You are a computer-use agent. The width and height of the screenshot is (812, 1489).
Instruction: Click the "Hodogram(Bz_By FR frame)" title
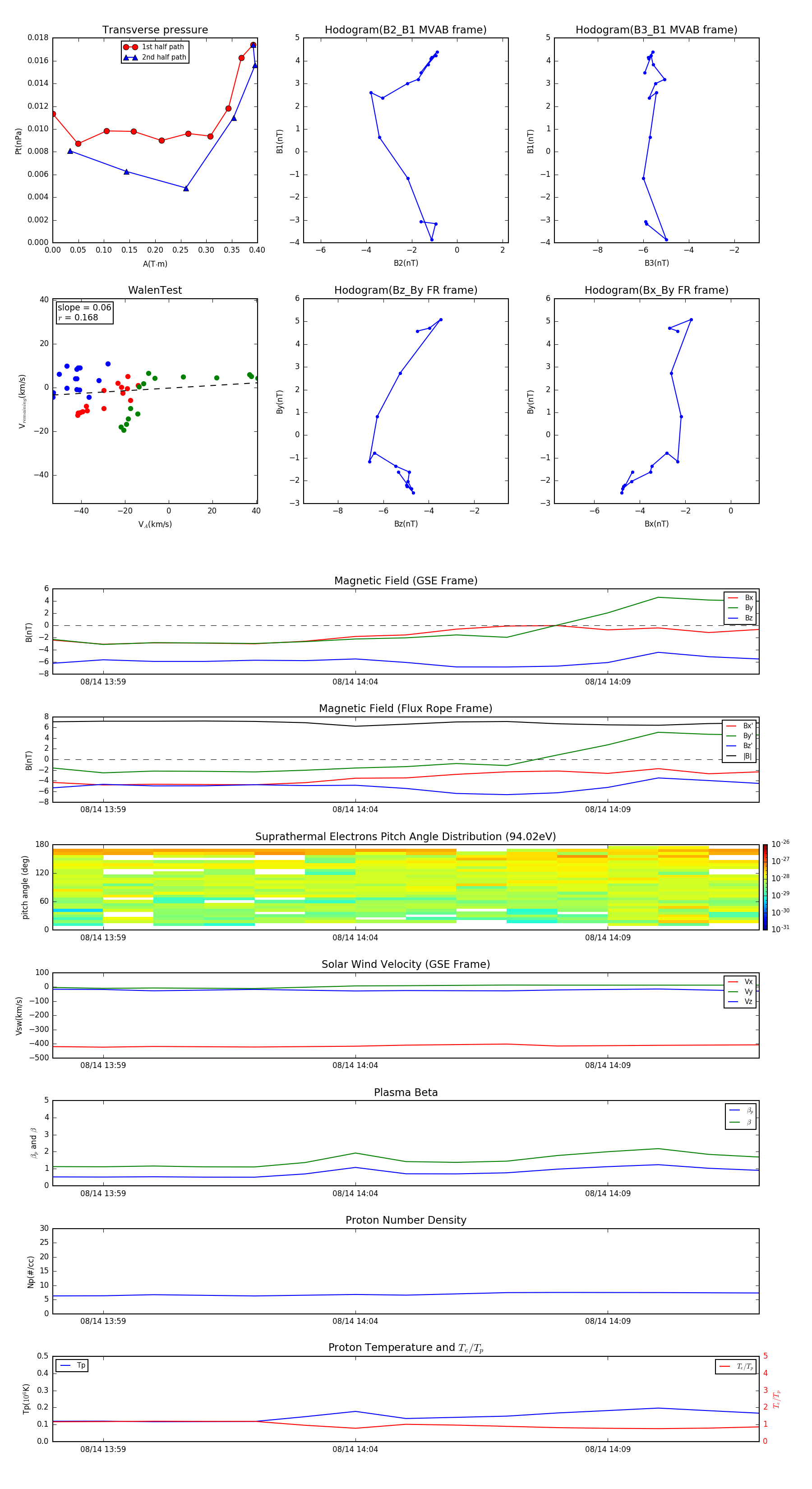point(406,290)
